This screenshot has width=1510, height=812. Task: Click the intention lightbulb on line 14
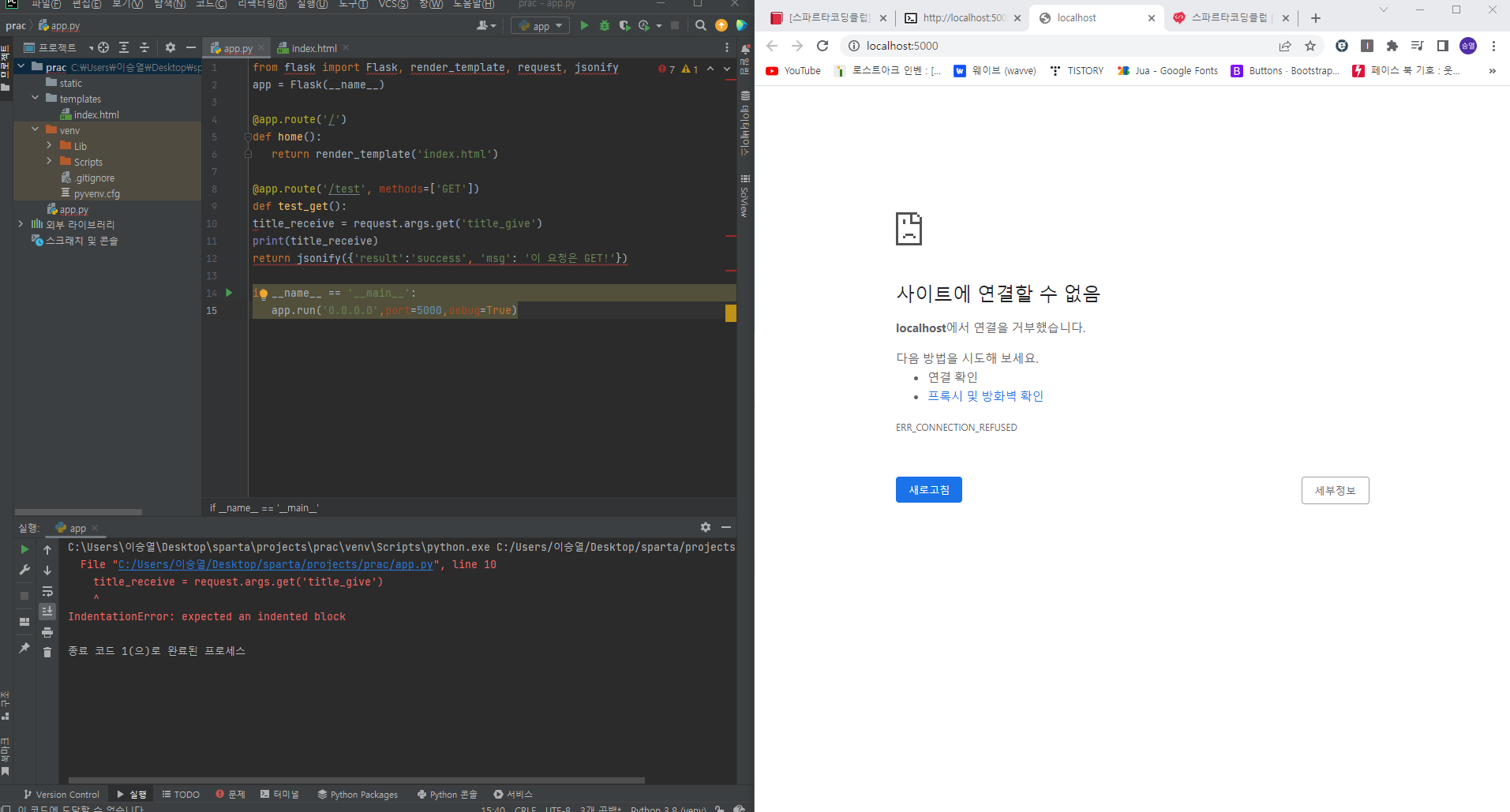pos(263,294)
